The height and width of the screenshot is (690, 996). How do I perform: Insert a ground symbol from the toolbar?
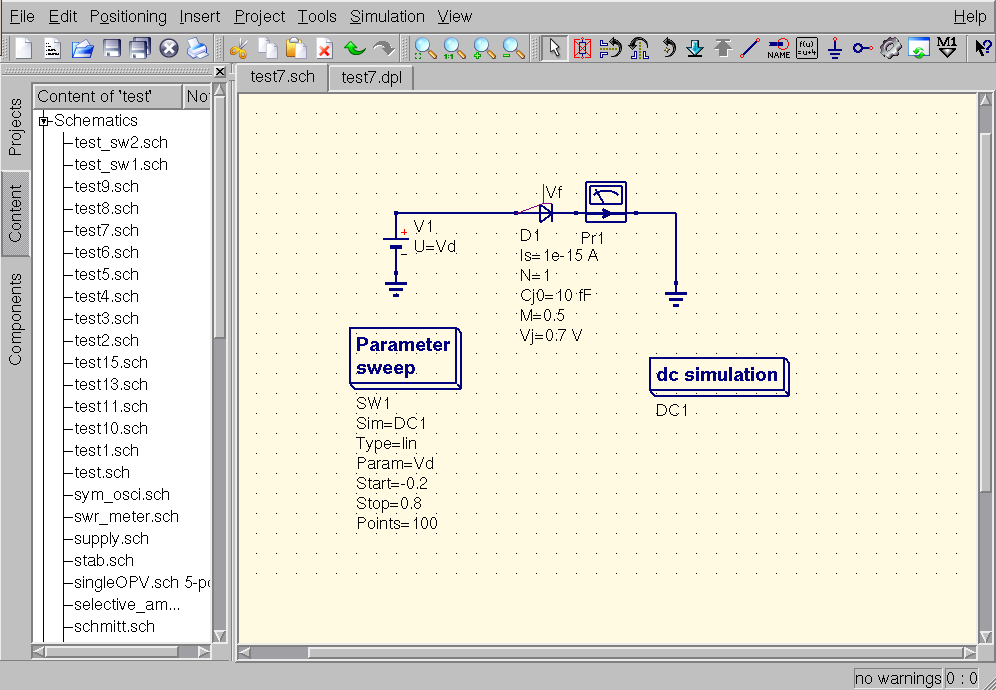(x=835, y=48)
